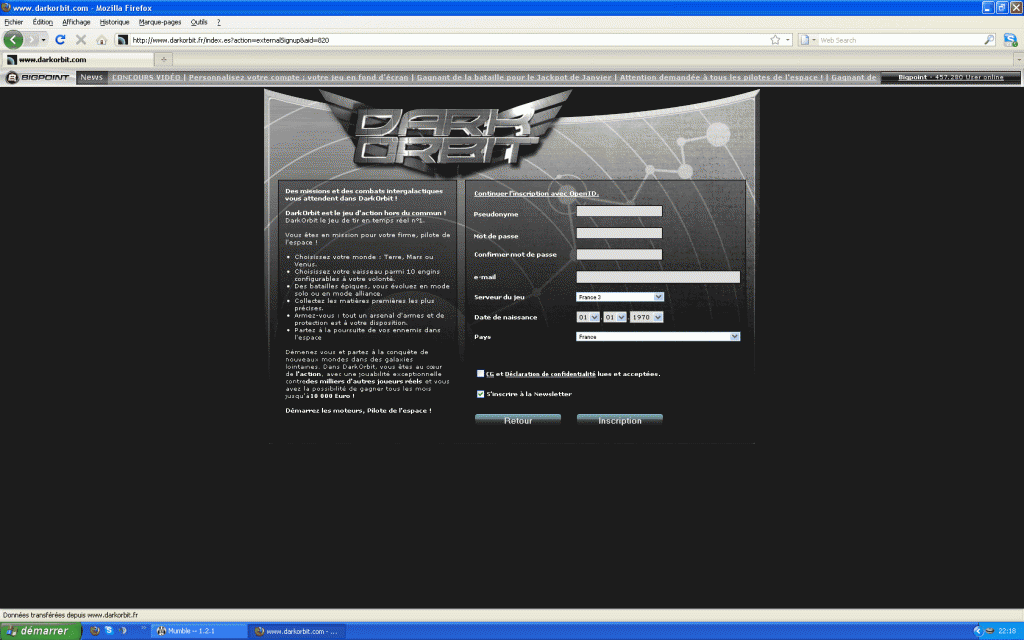This screenshot has height=640, width=1024.
Task: Click the Retour button
Action: point(518,421)
